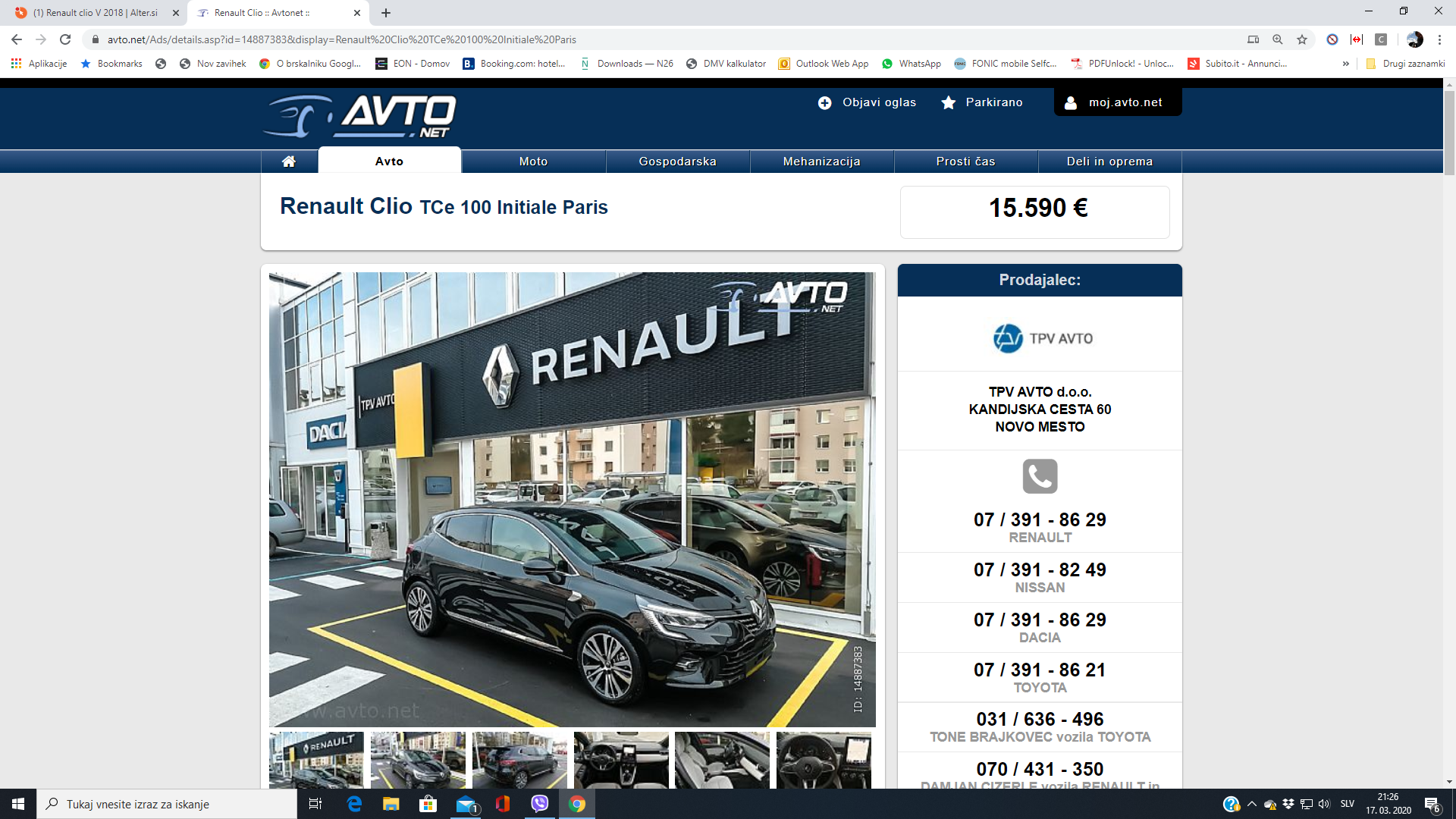
Task: Open the Prosti čas navigation tab
Action: pos(966,161)
